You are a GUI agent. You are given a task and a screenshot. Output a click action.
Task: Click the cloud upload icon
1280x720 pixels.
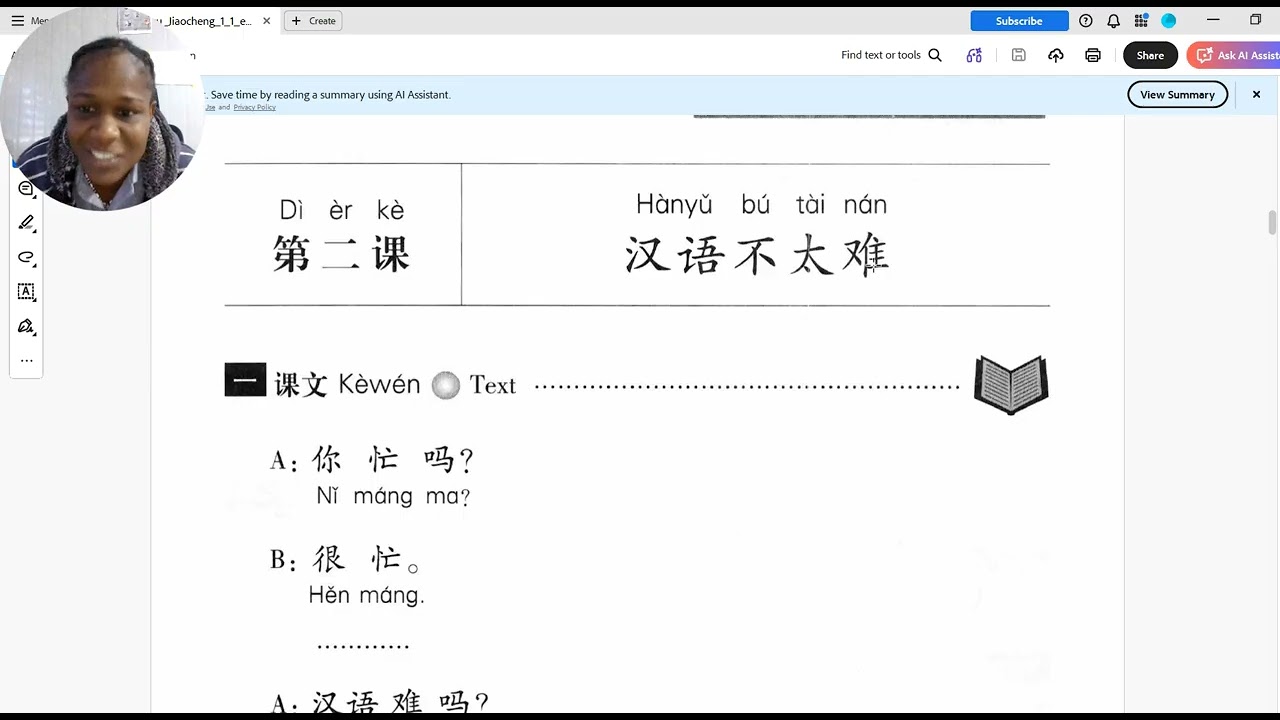[x=1055, y=55]
